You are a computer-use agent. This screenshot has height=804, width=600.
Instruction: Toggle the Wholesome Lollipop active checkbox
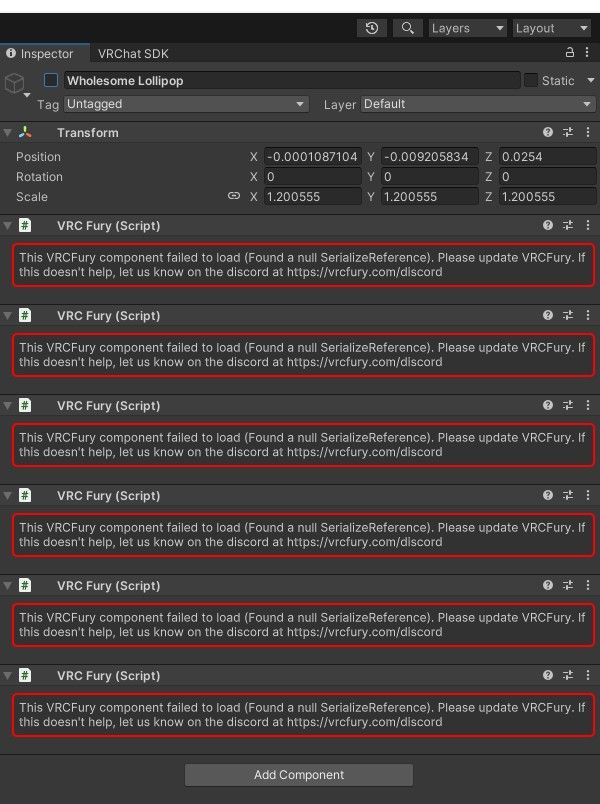pos(51,80)
